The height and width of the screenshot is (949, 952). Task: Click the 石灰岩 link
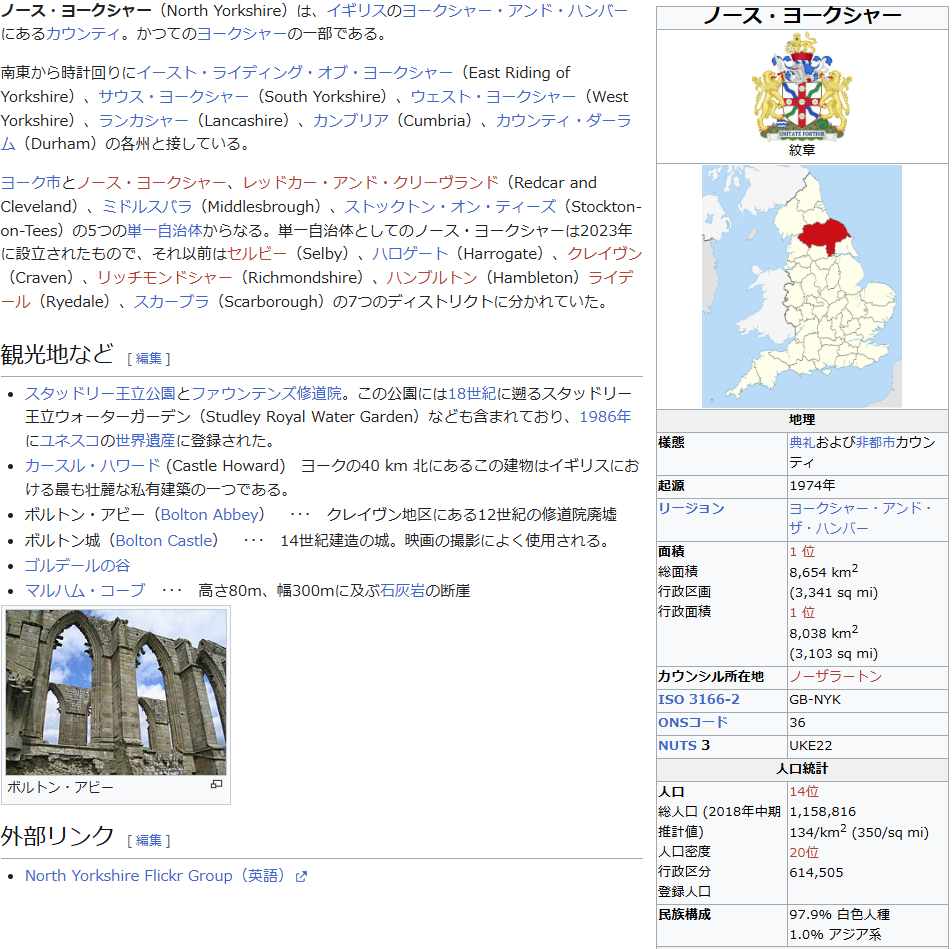(x=402, y=590)
